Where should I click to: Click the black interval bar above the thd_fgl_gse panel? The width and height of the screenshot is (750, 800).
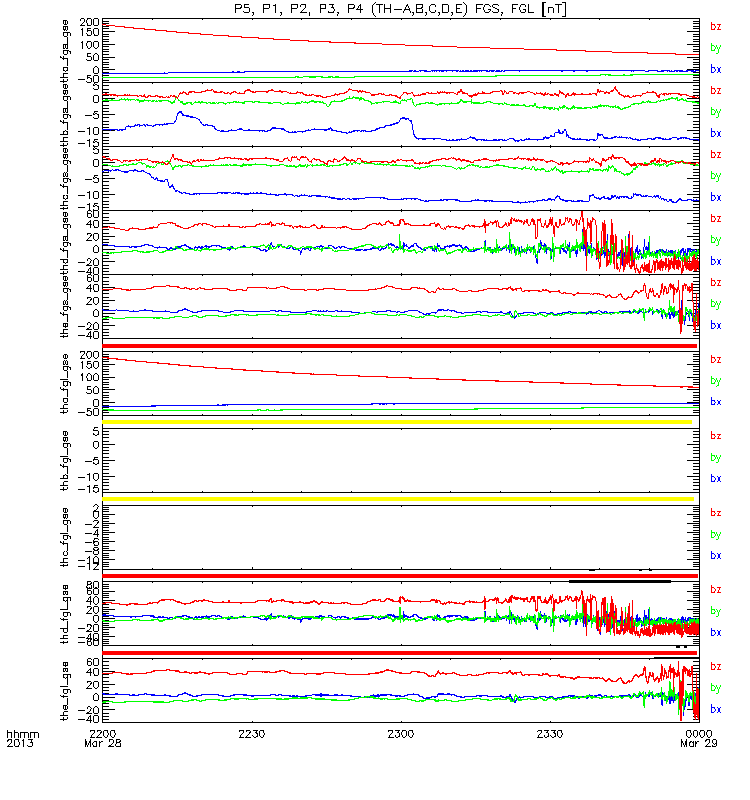pyautogui.click(x=619, y=581)
